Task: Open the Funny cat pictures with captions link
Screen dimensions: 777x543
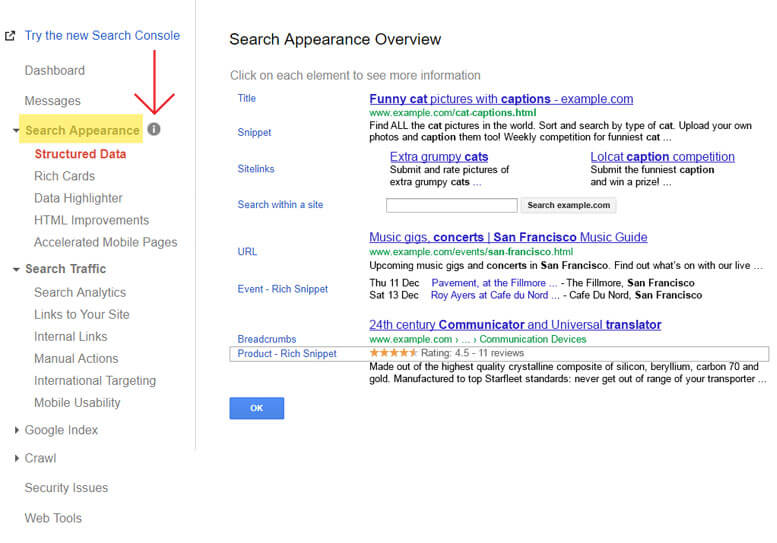Action: (x=501, y=99)
